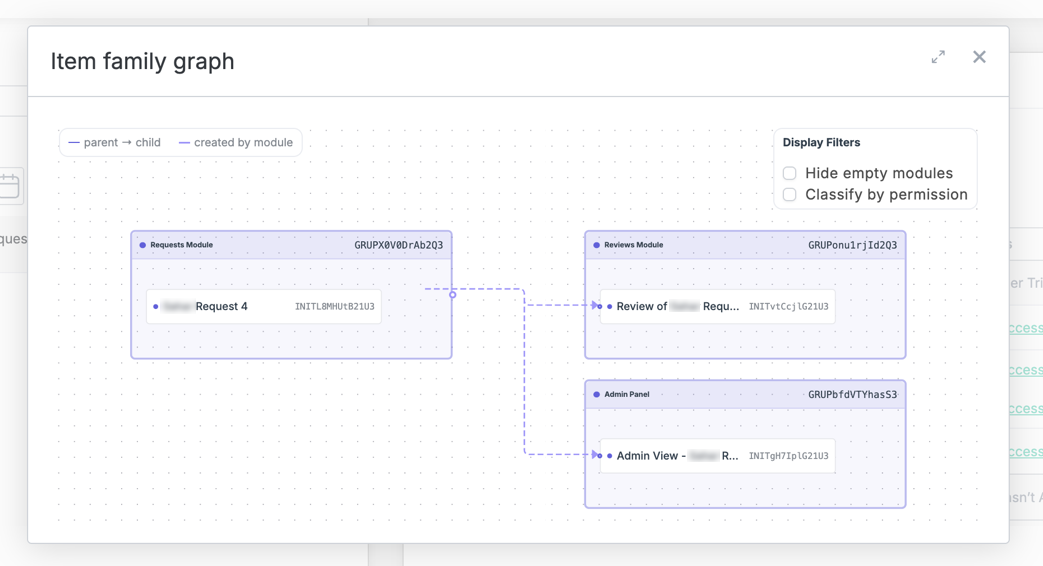
Task: Click the Requests Module header dot icon
Action: click(x=142, y=245)
